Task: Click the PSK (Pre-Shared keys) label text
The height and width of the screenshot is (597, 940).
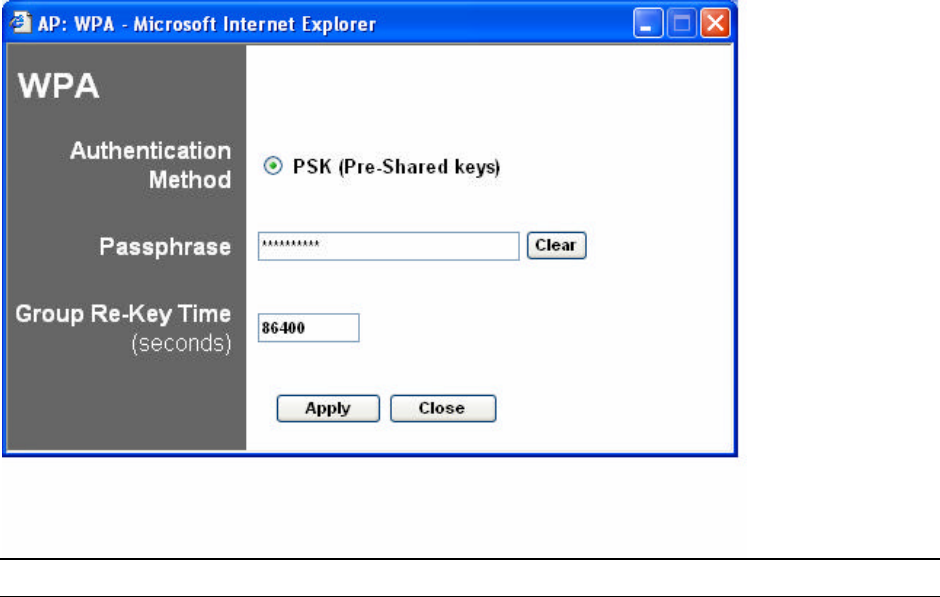Action: click(x=396, y=167)
